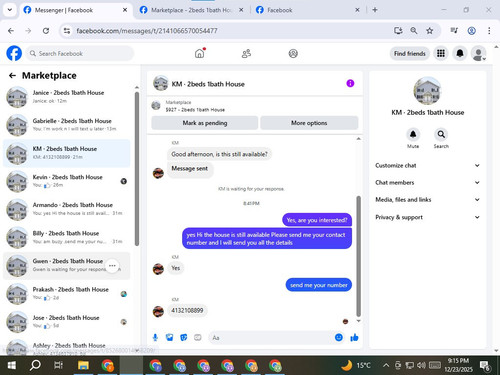Expand Media, files and links section
The image size is (500, 375).
428,200
